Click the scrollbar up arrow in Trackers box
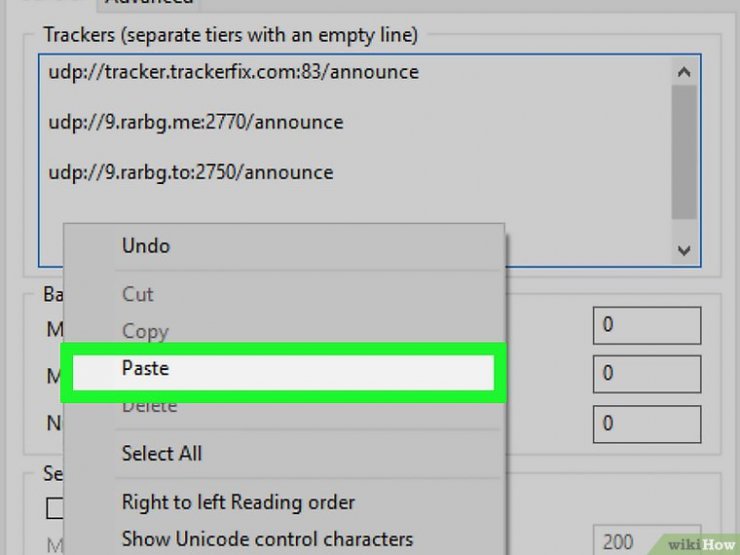 pos(684,72)
